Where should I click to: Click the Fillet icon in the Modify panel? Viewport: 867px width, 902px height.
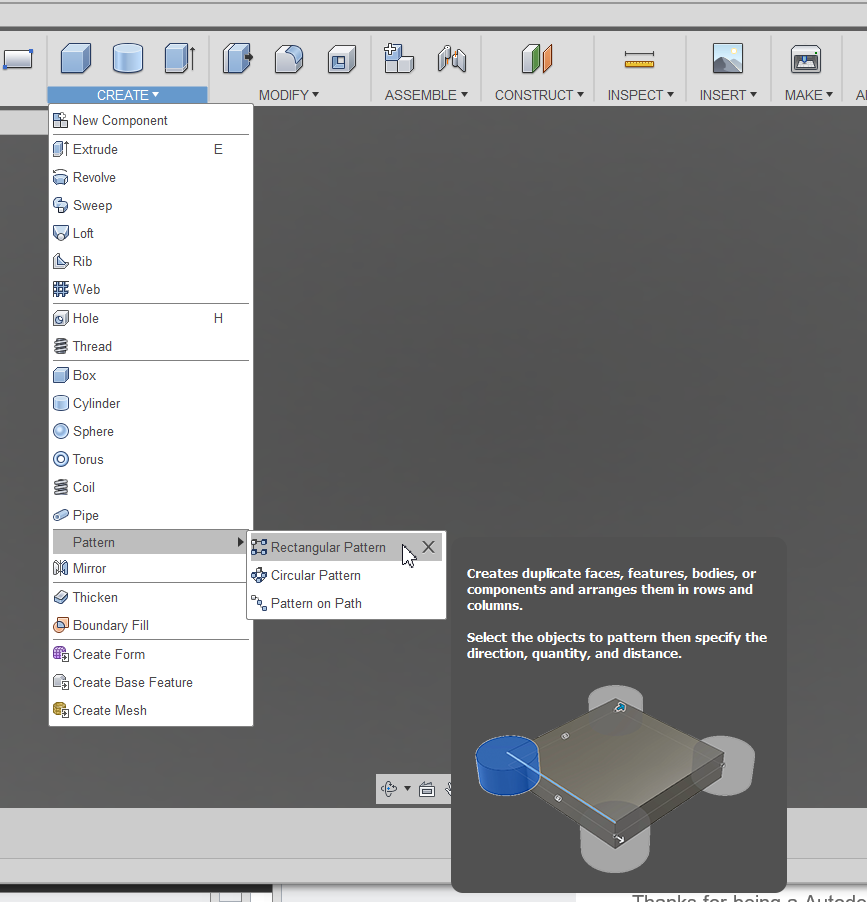(x=289, y=59)
